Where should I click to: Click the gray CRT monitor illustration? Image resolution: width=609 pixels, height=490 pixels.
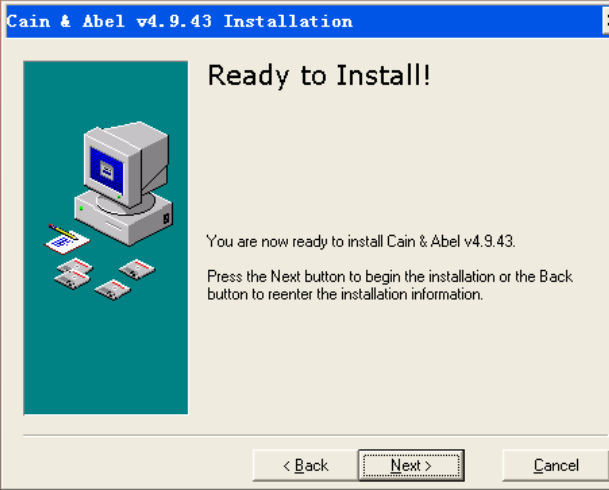pos(127,164)
